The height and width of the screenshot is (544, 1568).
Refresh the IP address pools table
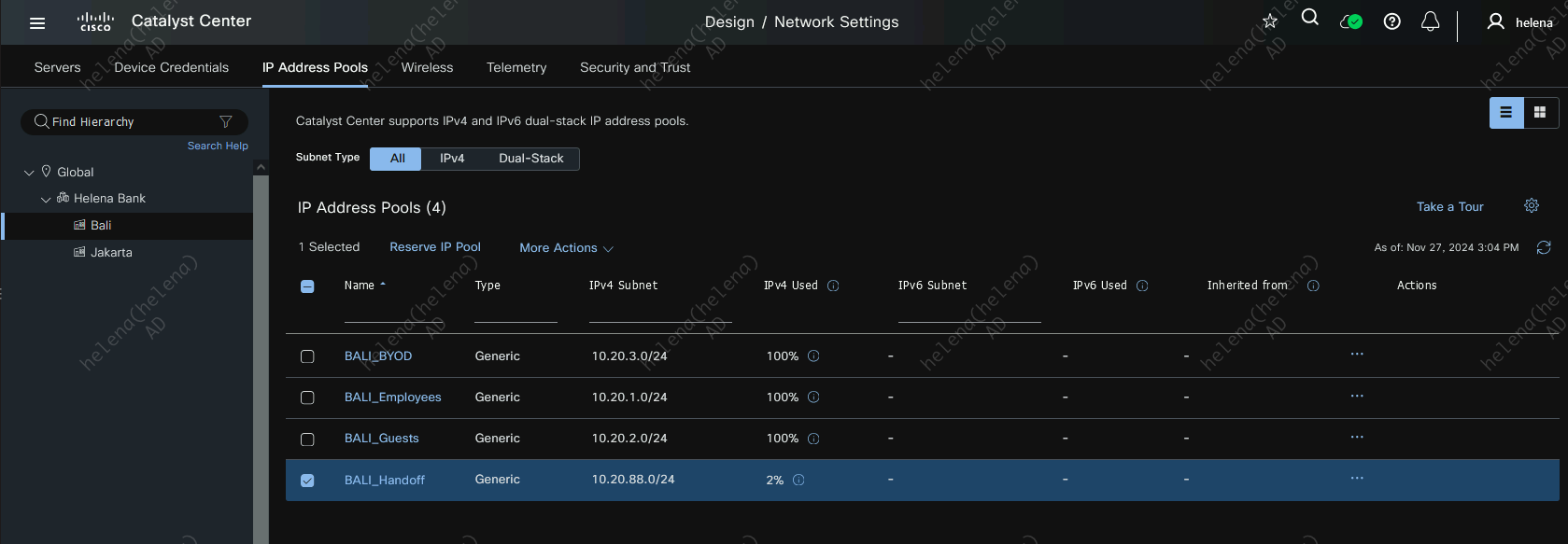click(1544, 247)
